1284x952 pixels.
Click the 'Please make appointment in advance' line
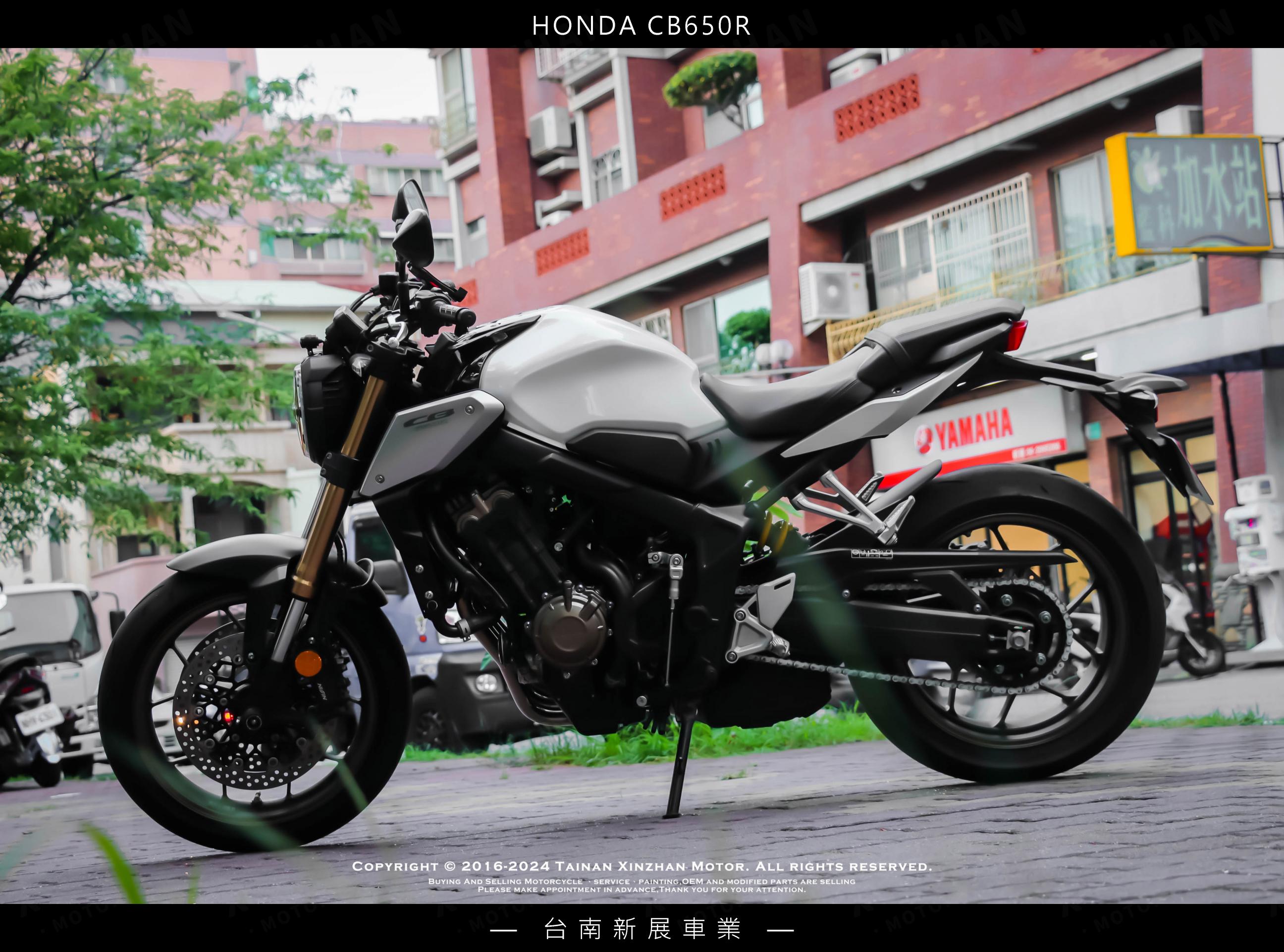click(642, 889)
